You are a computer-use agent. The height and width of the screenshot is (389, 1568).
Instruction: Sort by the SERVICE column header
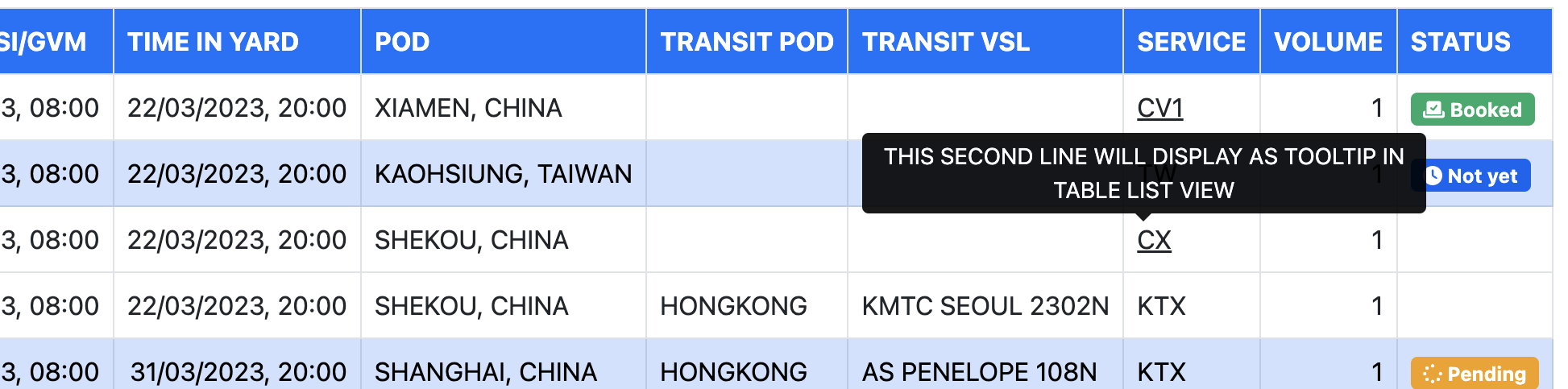click(x=1191, y=42)
